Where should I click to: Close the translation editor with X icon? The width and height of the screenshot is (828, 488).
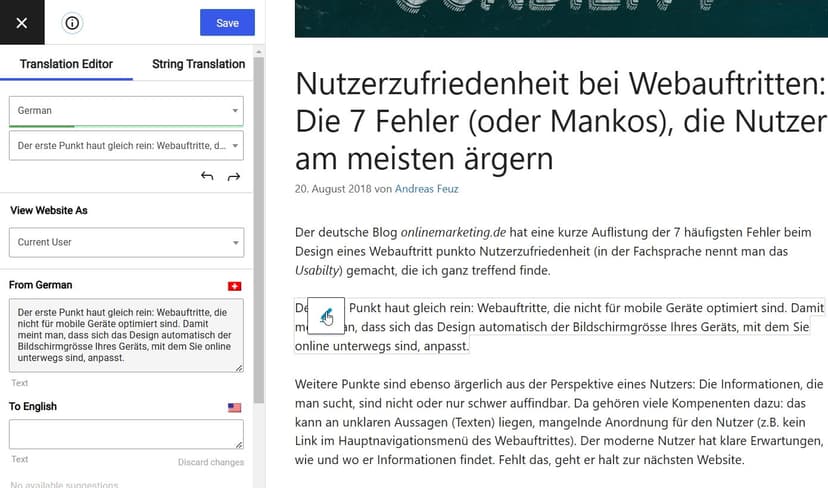(x=22, y=23)
